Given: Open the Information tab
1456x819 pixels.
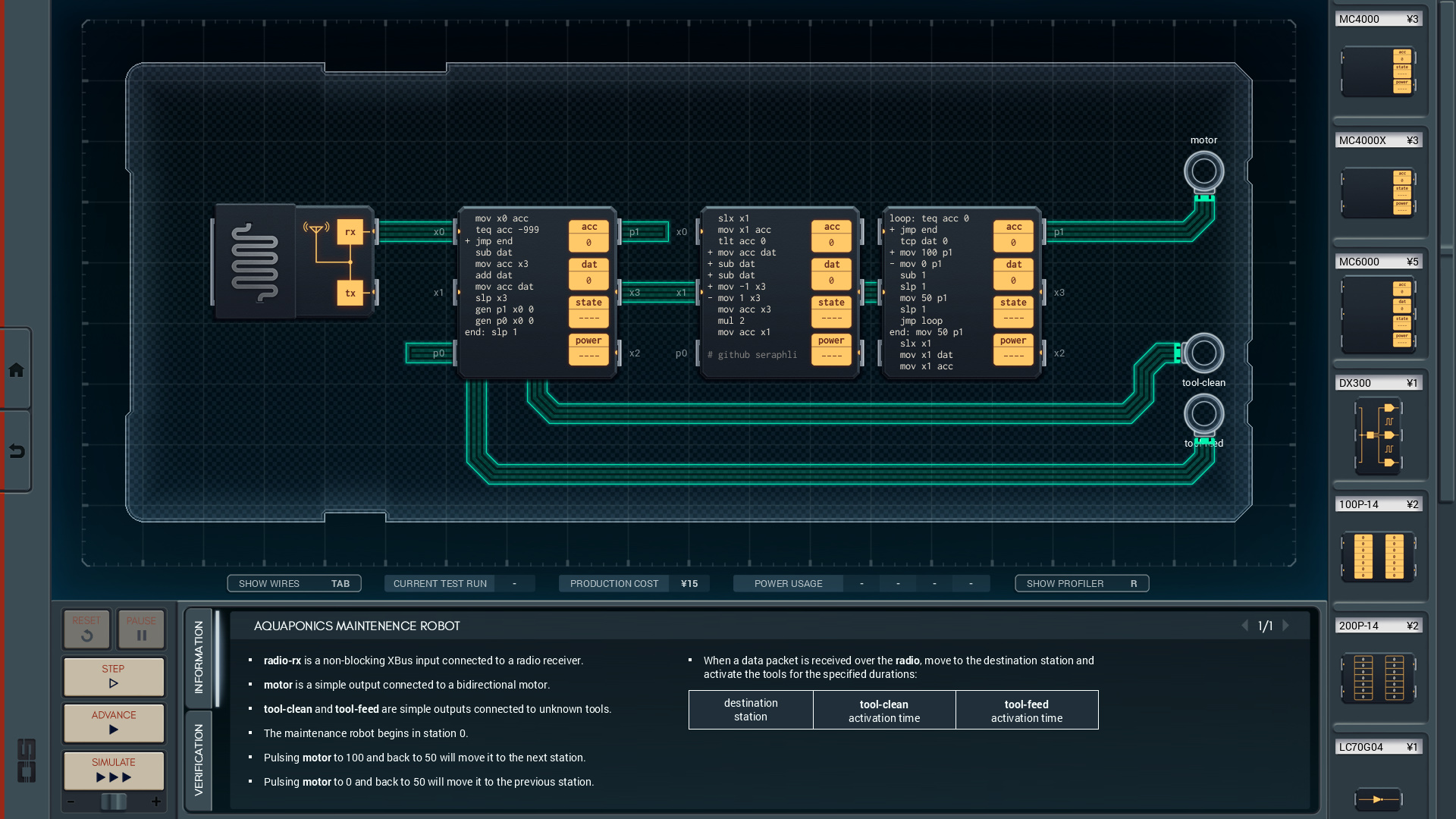Looking at the screenshot, I should (x=199, y=657).
